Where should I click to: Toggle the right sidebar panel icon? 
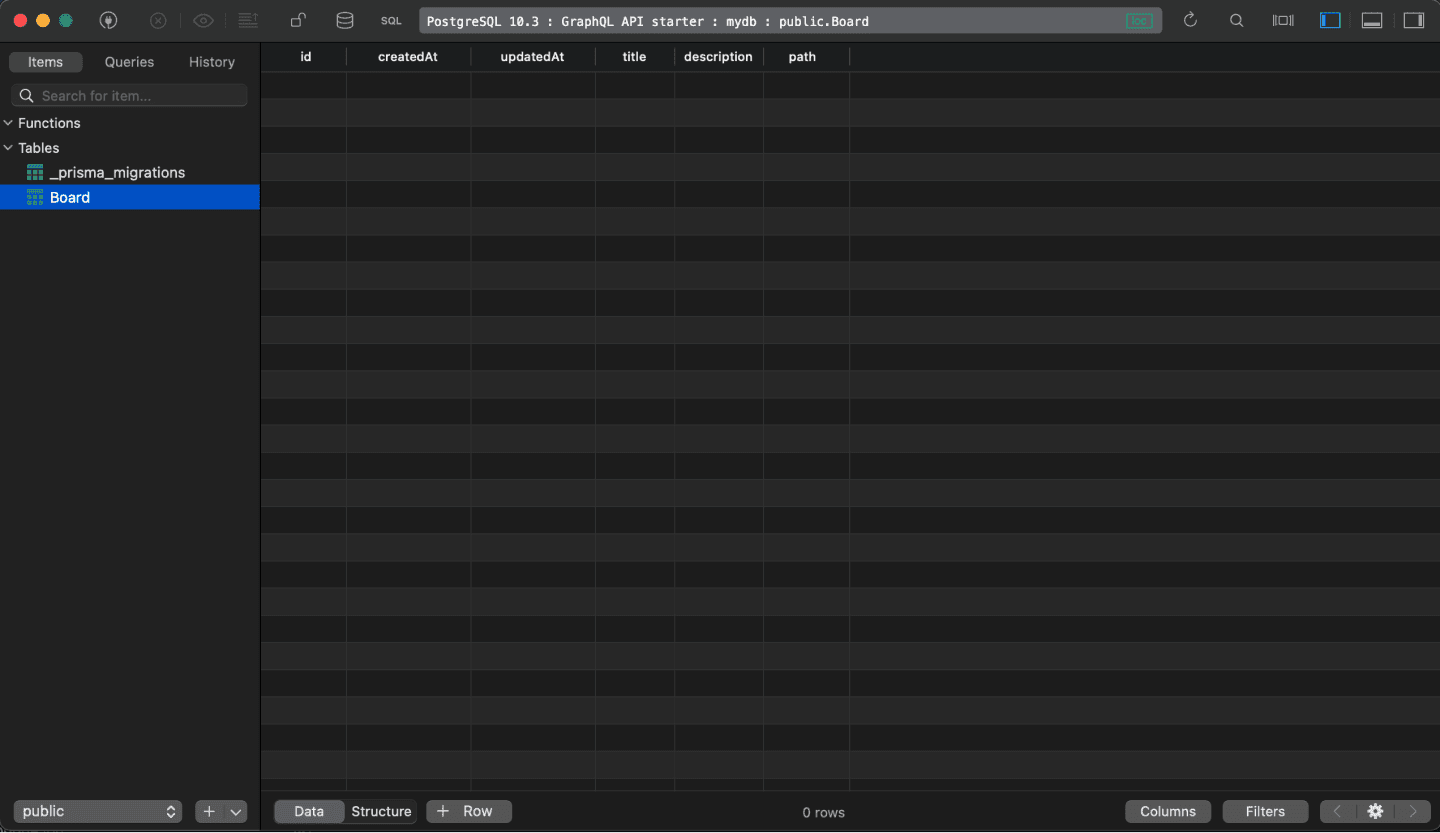click(1414, 20)
